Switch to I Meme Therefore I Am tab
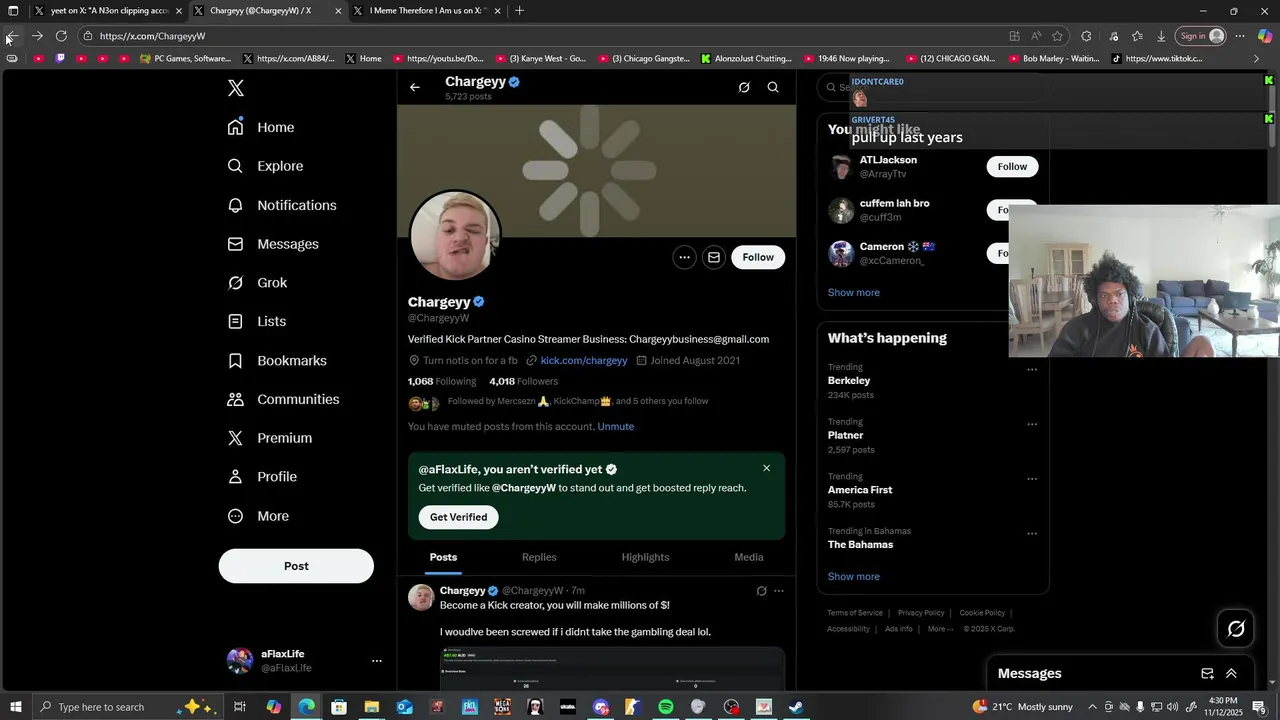This screenshot has height=720, width=1280. point(427,11)
